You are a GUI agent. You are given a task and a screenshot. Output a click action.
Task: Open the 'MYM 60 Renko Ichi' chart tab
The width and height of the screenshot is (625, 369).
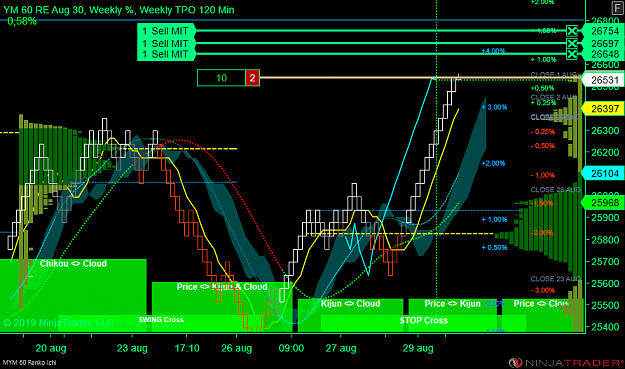[29, 363]
